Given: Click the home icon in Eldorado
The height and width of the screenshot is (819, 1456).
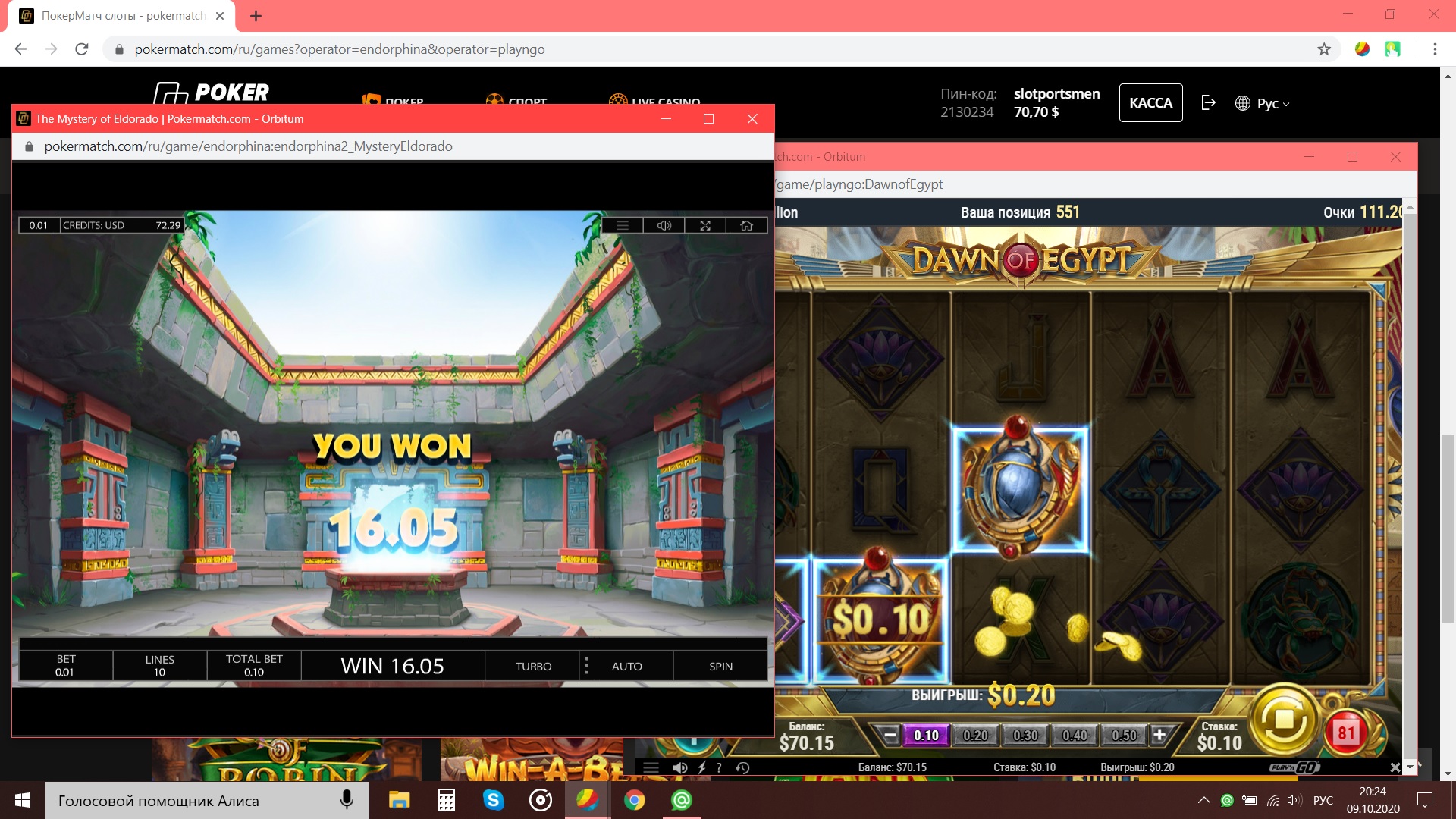Looking at the screenshot, I should pyautogui.click(x=746, y=225).
